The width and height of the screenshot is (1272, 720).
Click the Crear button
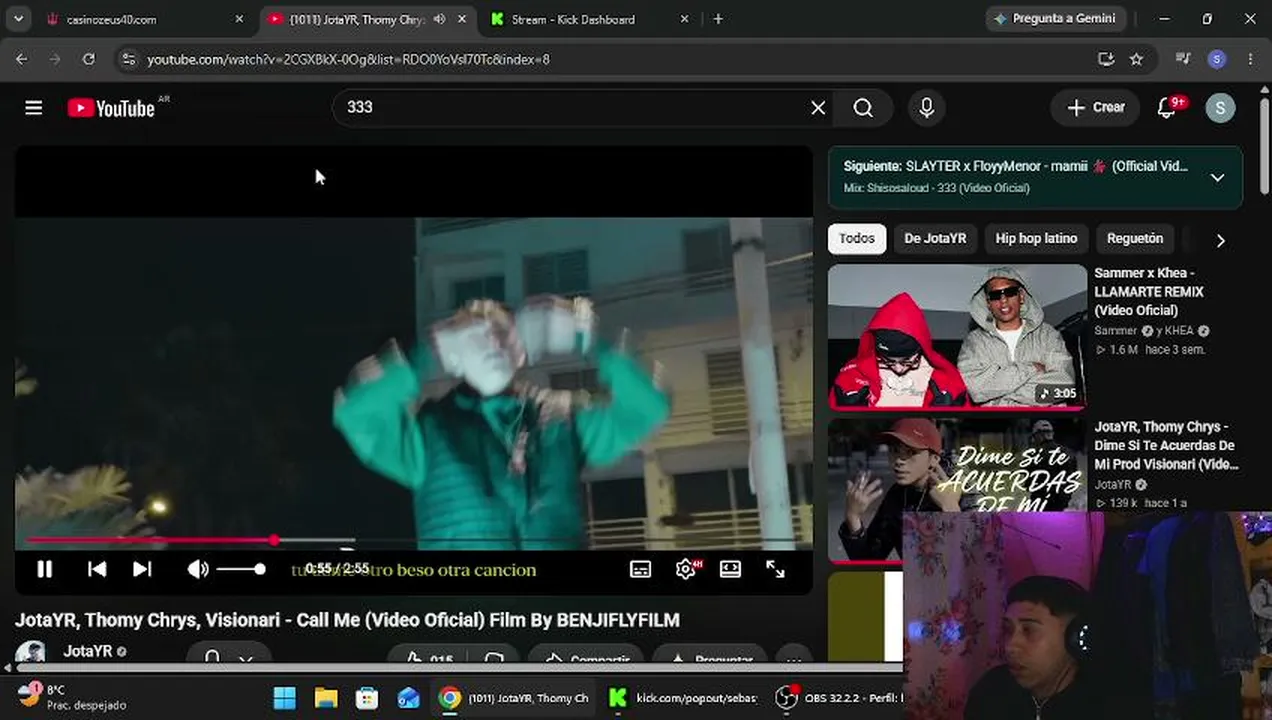point(1095,107)
